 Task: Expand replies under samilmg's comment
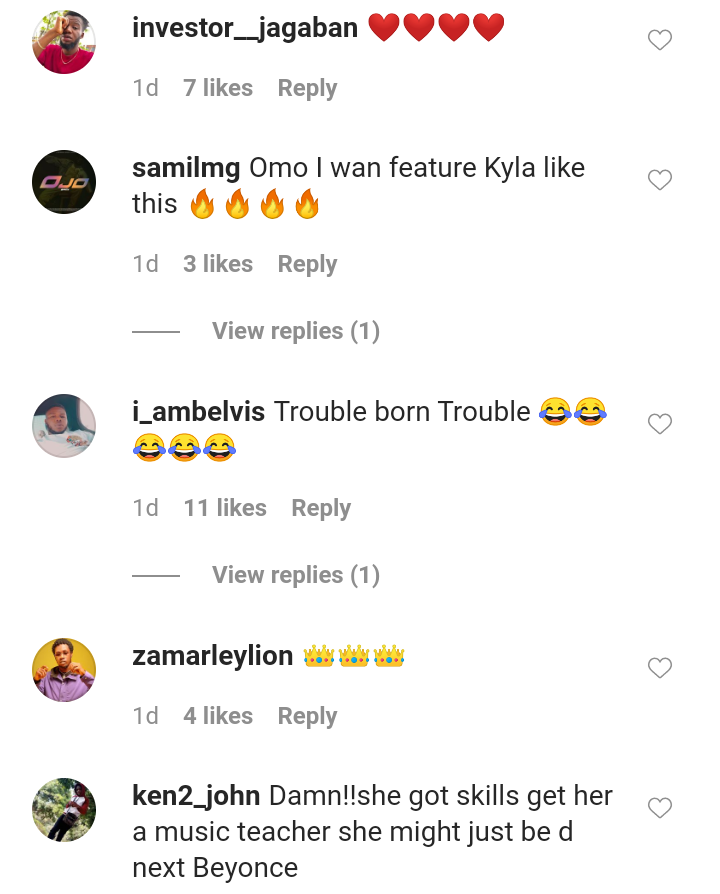[x=295, y=331]
